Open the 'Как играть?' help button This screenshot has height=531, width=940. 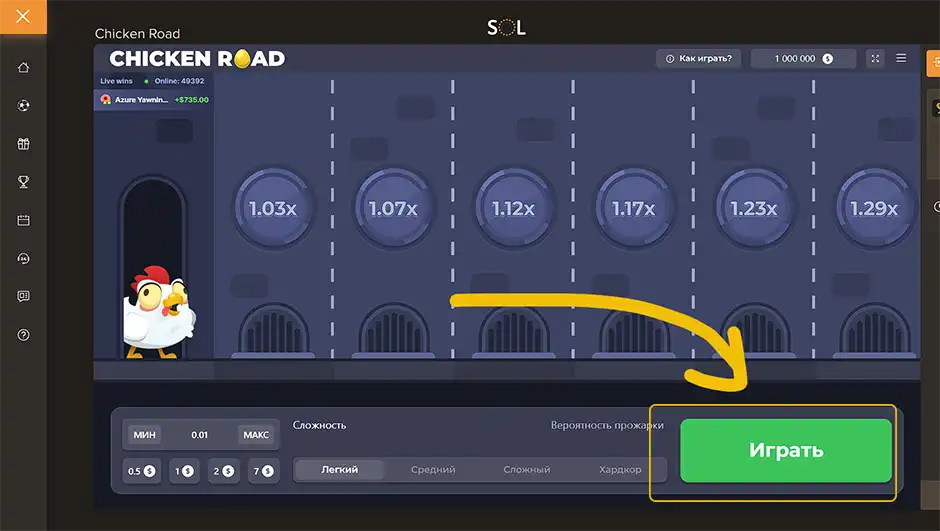click(698, 59)
